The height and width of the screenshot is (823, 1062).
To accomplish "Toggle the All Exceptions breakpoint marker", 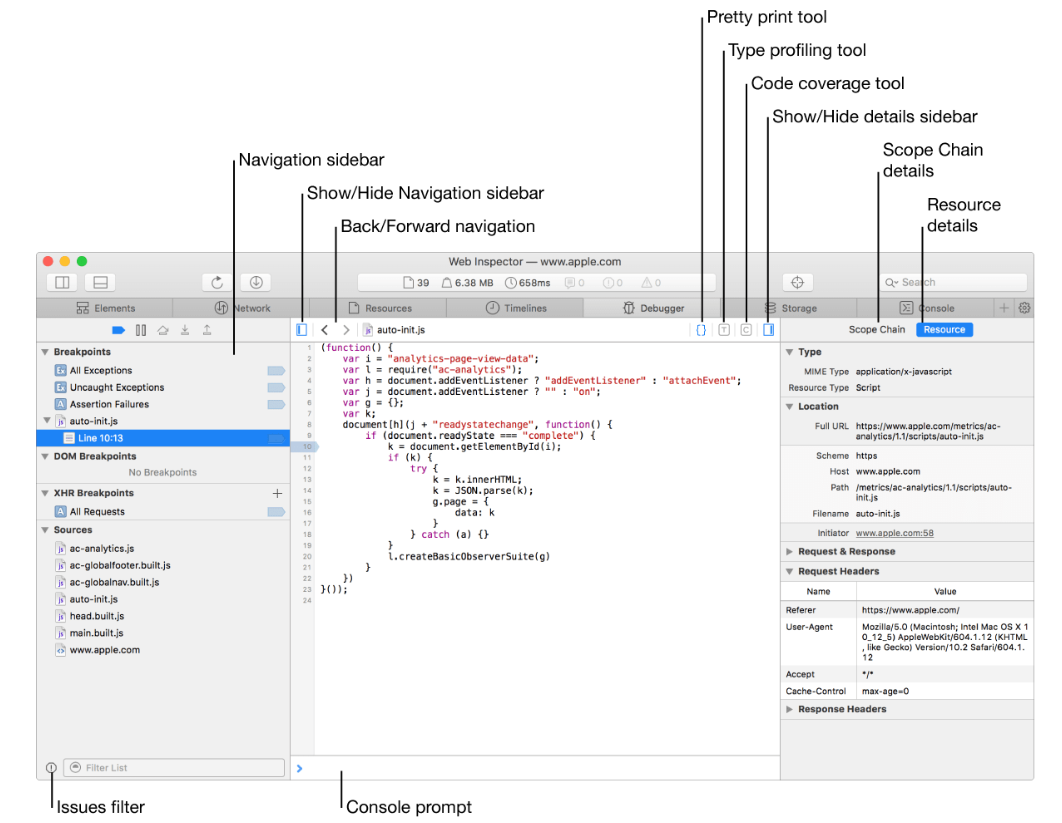I will click(x=276, y=371).
